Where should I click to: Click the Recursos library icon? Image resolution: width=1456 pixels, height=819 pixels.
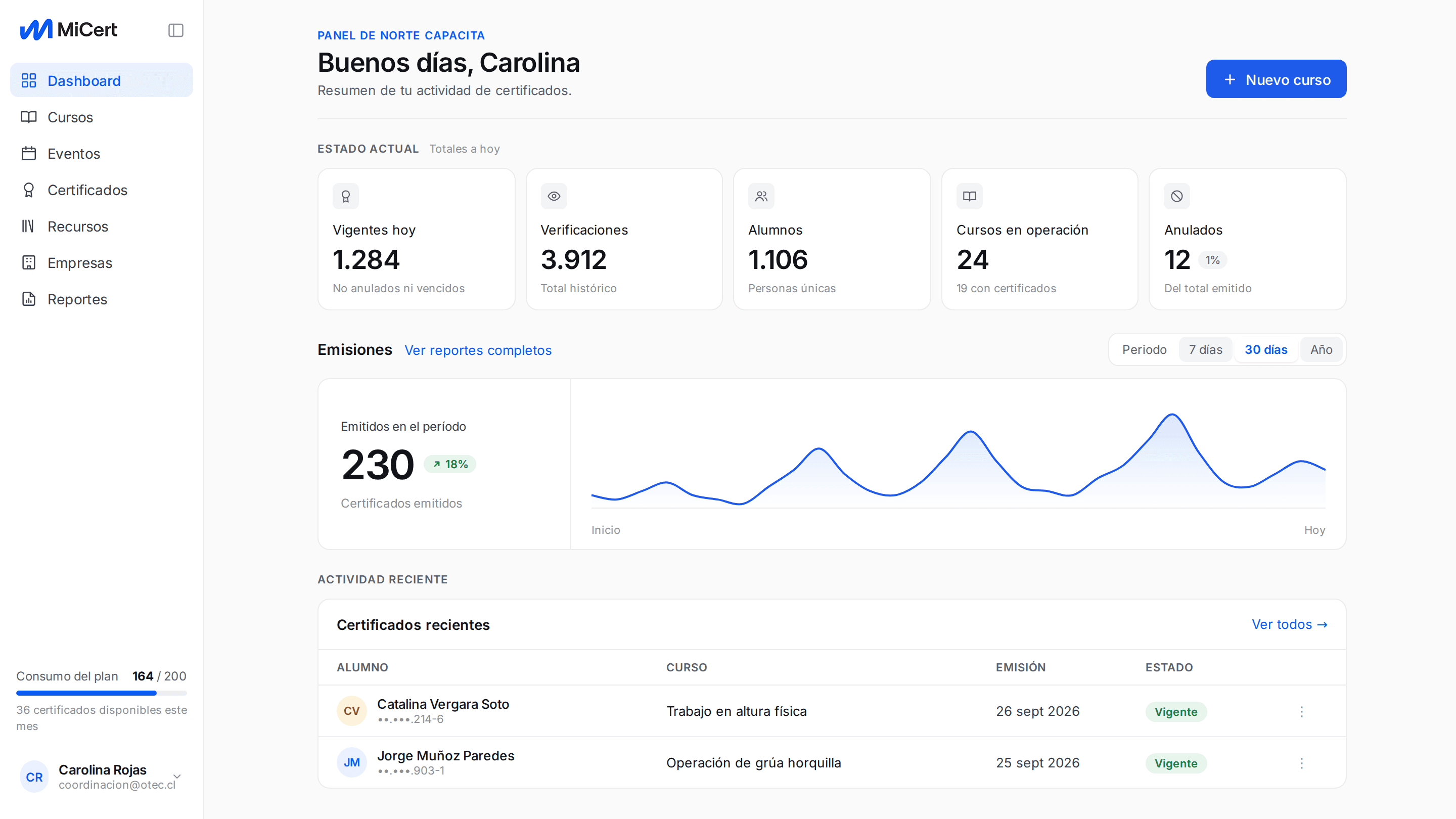click(29, 226)
